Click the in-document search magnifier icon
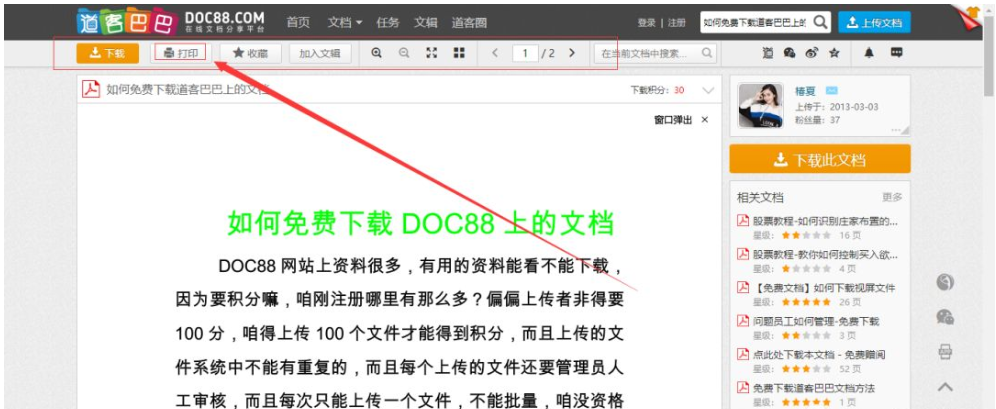Image resolution: width=996 pixels, height=409 pixels. coord(707,53)
